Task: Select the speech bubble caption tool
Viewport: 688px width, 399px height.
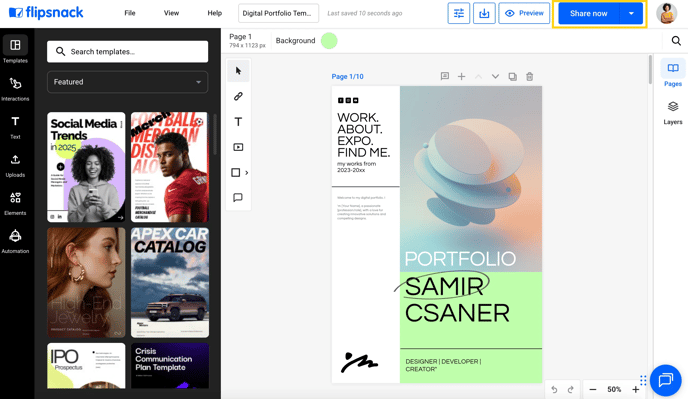Action: tap(238, 198)
